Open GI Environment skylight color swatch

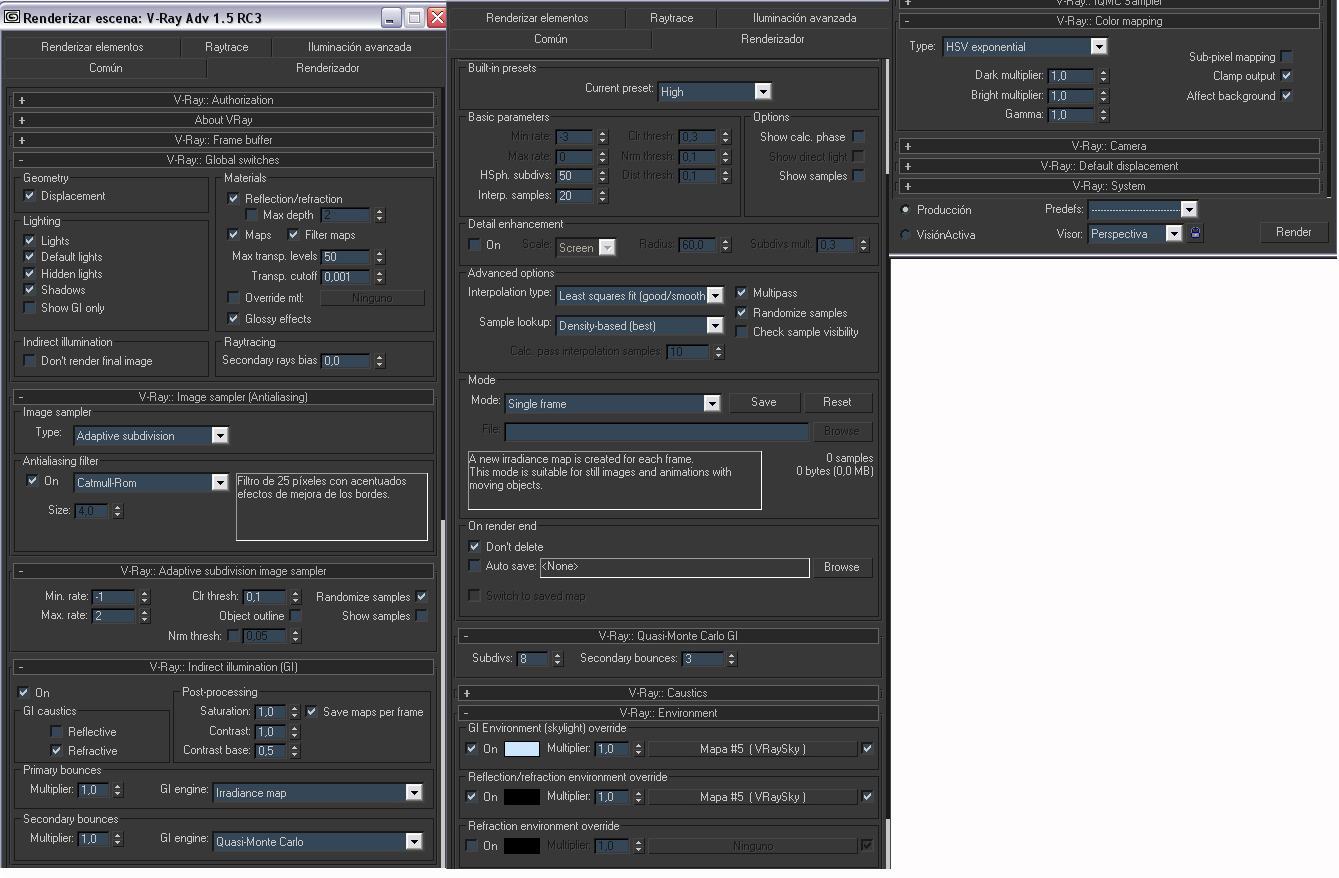coord(522,749)
